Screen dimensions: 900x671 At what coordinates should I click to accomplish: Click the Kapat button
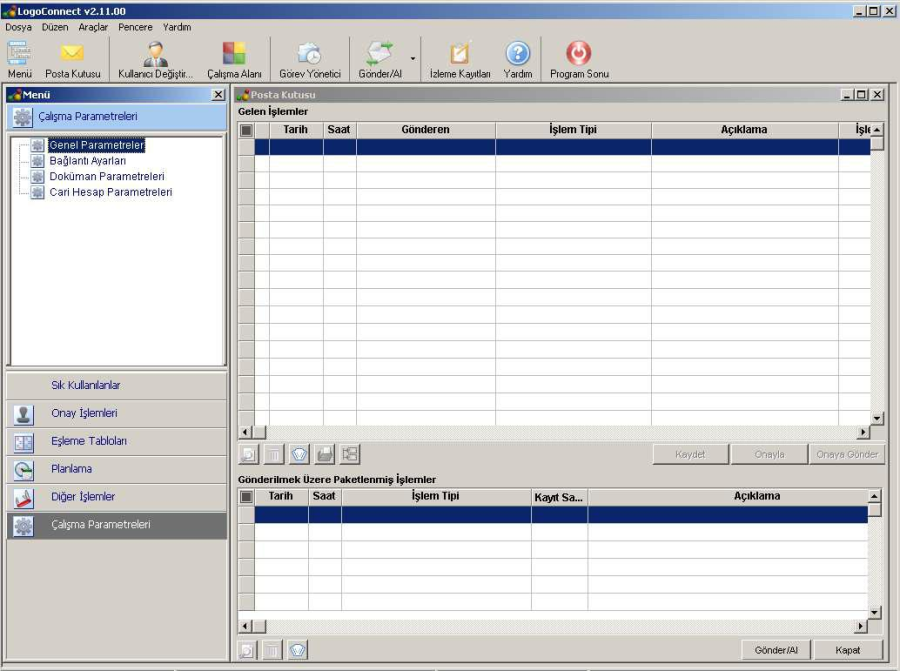point(848,650)
